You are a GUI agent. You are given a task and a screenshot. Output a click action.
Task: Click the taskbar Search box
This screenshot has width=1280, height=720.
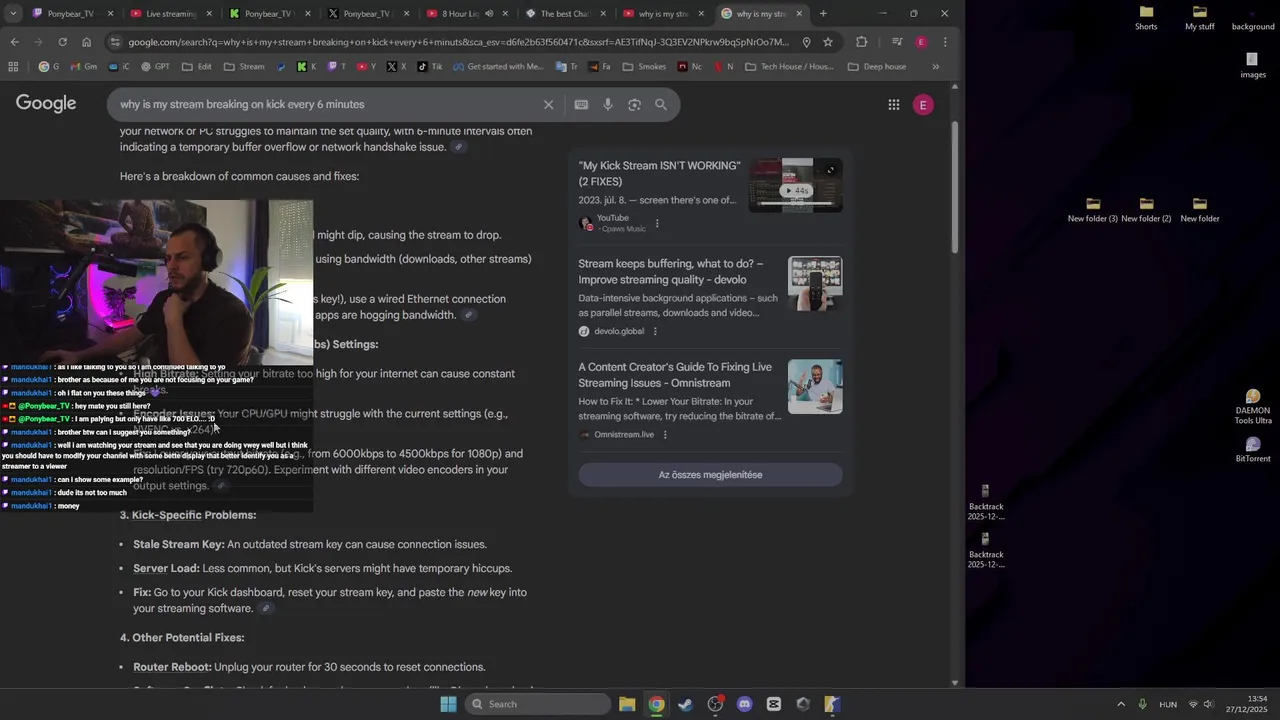(537, 704)
